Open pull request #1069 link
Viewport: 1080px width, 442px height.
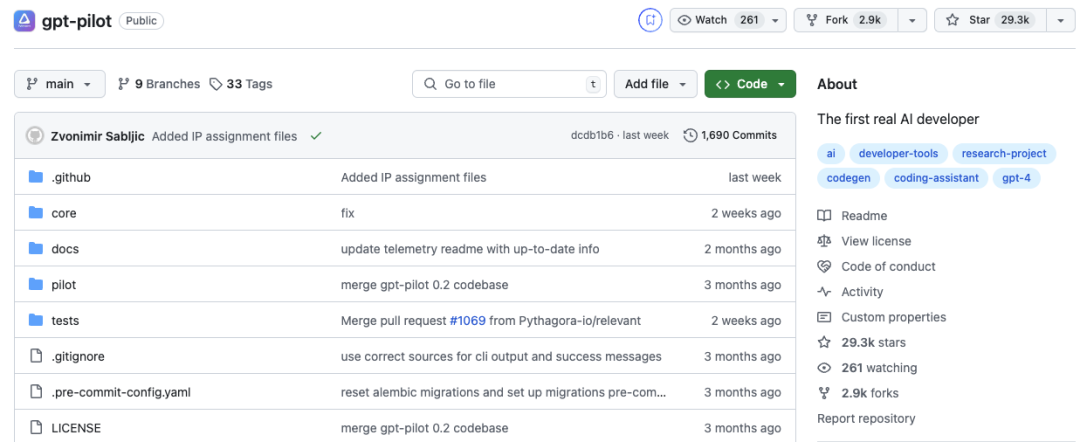point(468,321)
